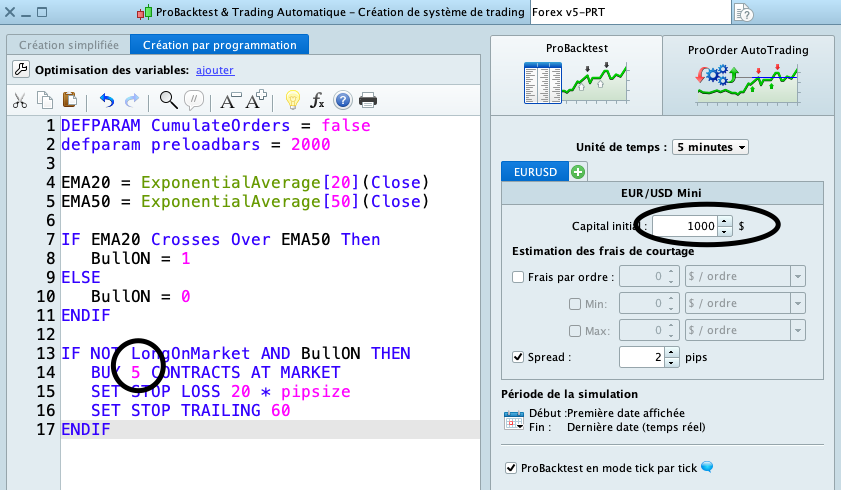Select Création par programmation tab
Image resolution: width=841 pixels, height=490 pixels.
pos(219,45)
